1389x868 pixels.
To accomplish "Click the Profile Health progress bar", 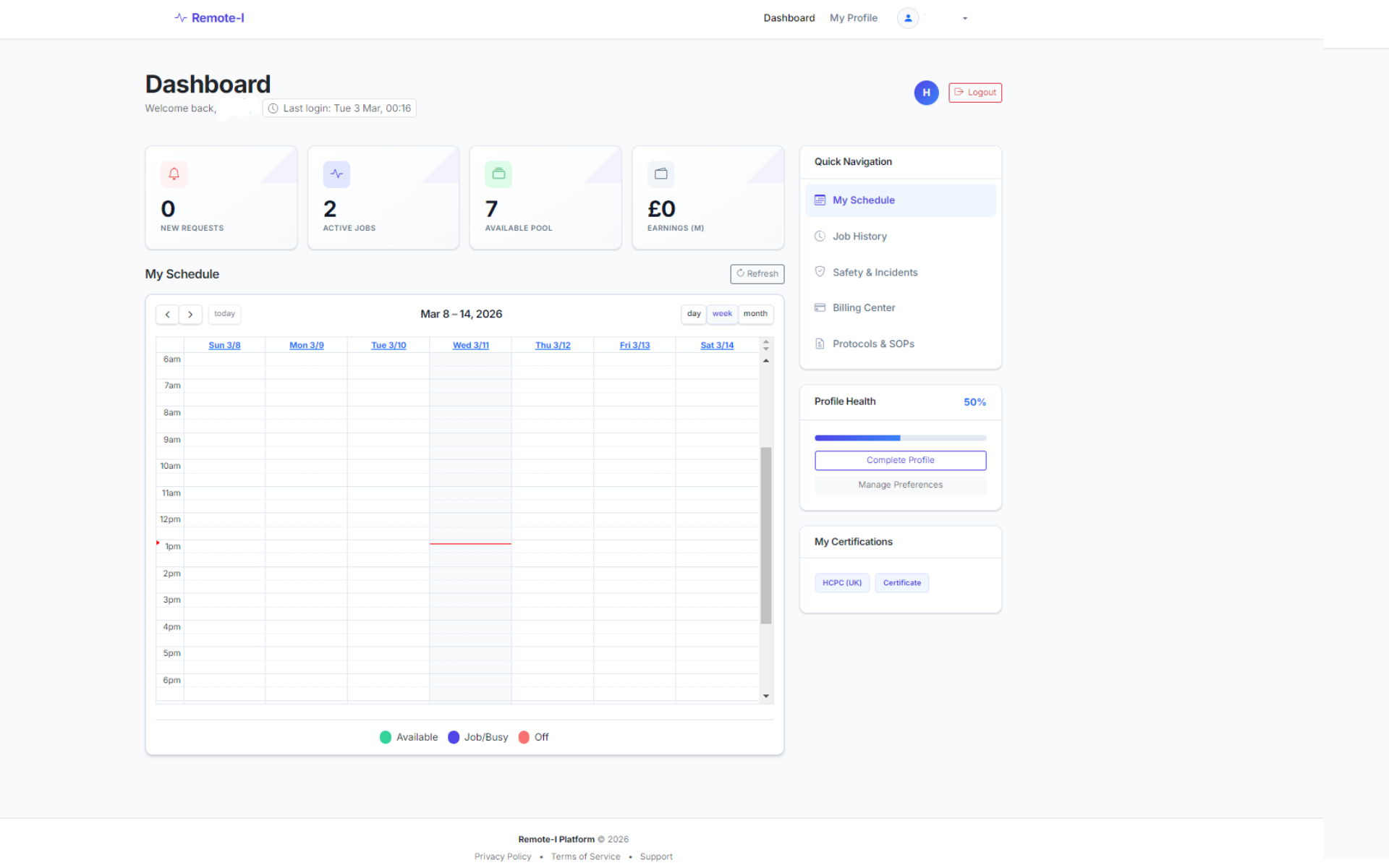I will pyautogui.click(x=900, y=438).
